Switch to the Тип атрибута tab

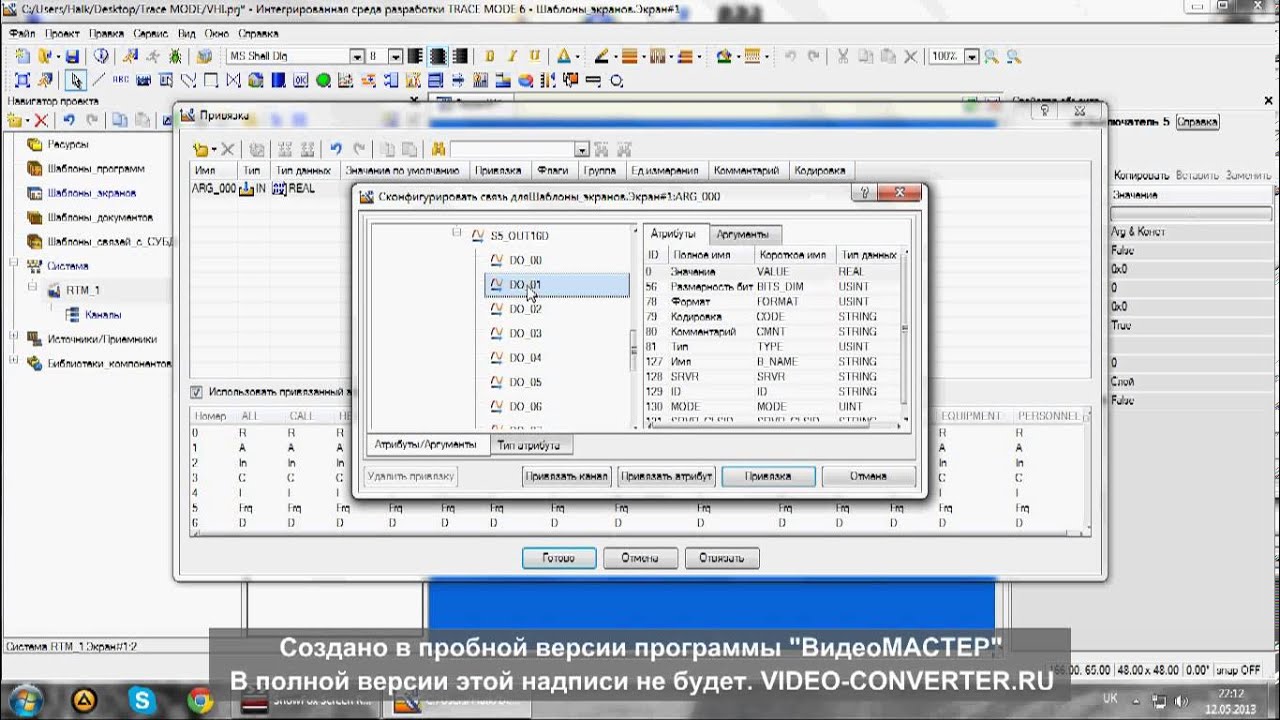tap(529, 444)
